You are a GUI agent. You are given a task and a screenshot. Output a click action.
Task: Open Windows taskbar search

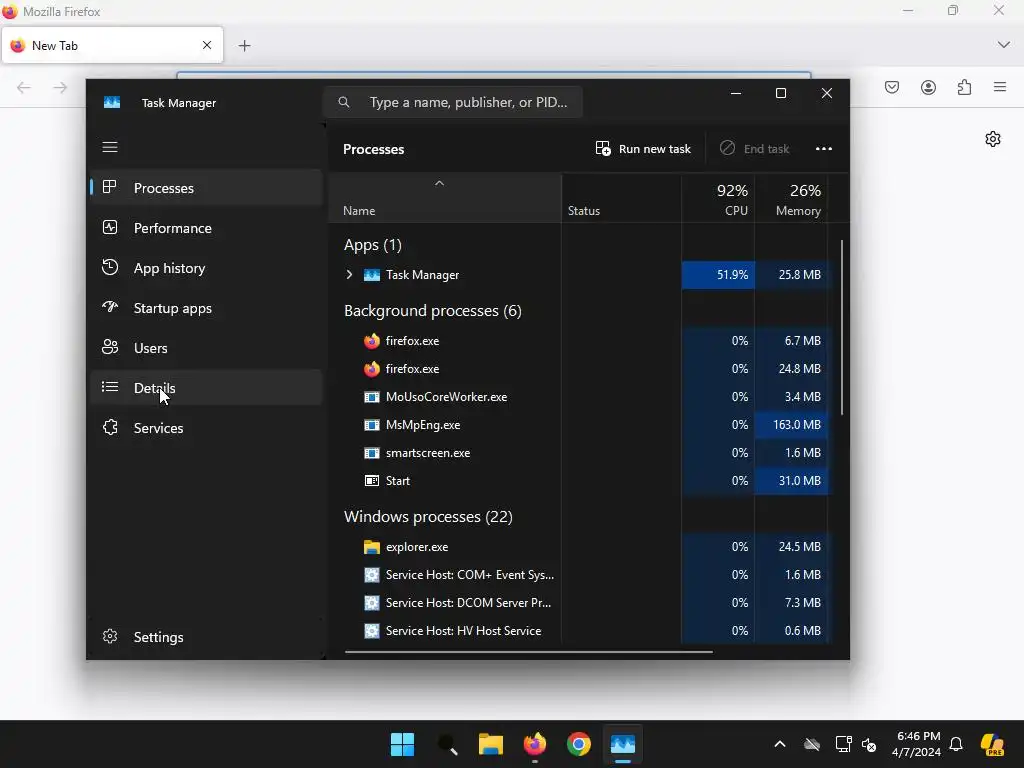pyautogui.click(x=447, y=744)
